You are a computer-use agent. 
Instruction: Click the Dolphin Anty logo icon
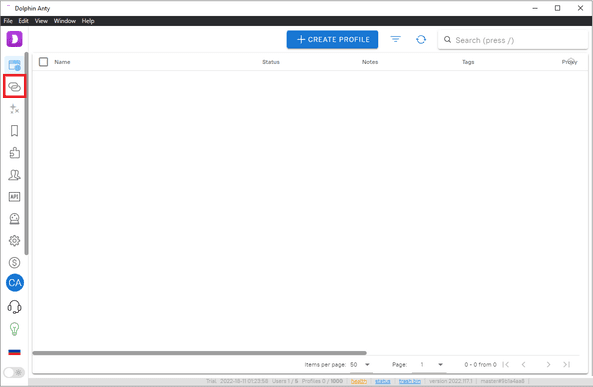(14, 39)
